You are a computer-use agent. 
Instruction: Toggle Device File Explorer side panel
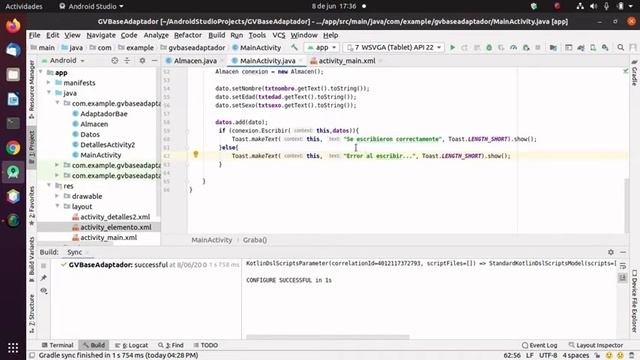point(634,301)
